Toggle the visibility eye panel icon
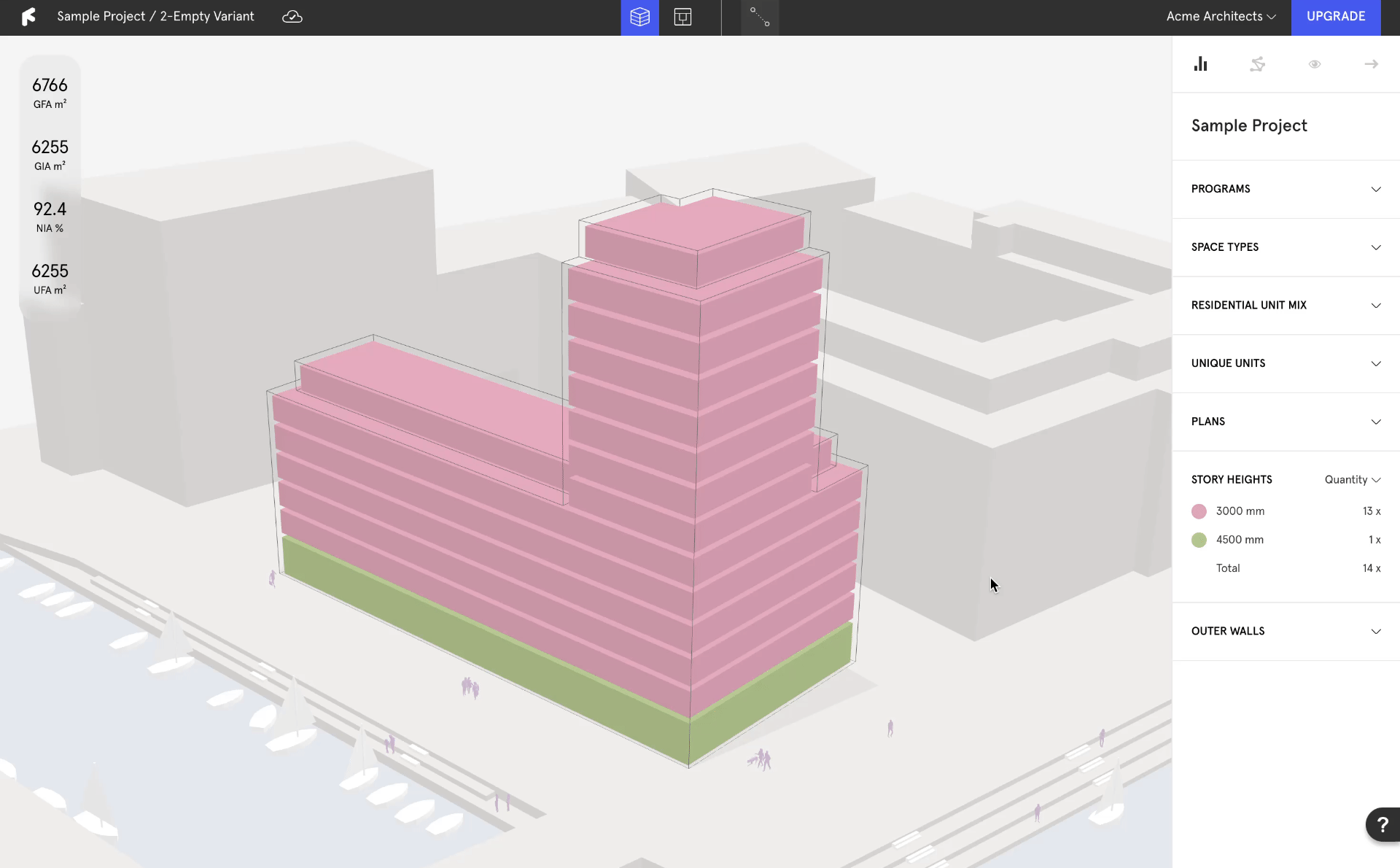 (x=1314, y=64)
